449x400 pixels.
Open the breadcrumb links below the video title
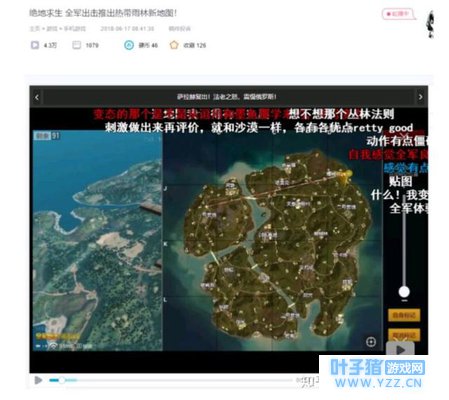coord(58,29)
